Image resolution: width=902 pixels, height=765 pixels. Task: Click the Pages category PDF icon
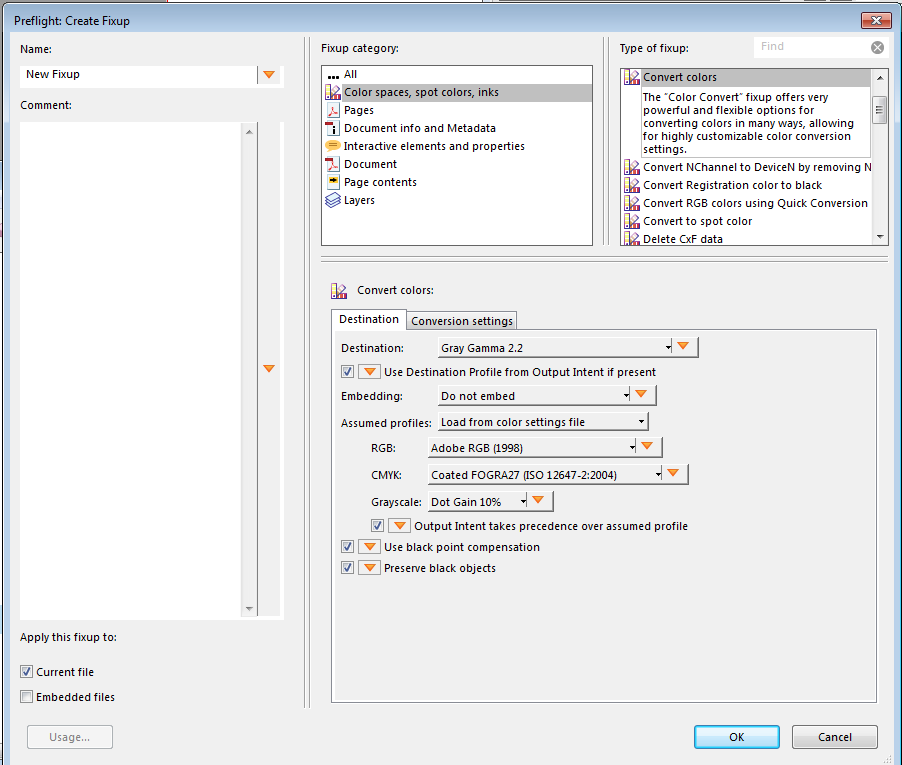(x=333, y=110)
